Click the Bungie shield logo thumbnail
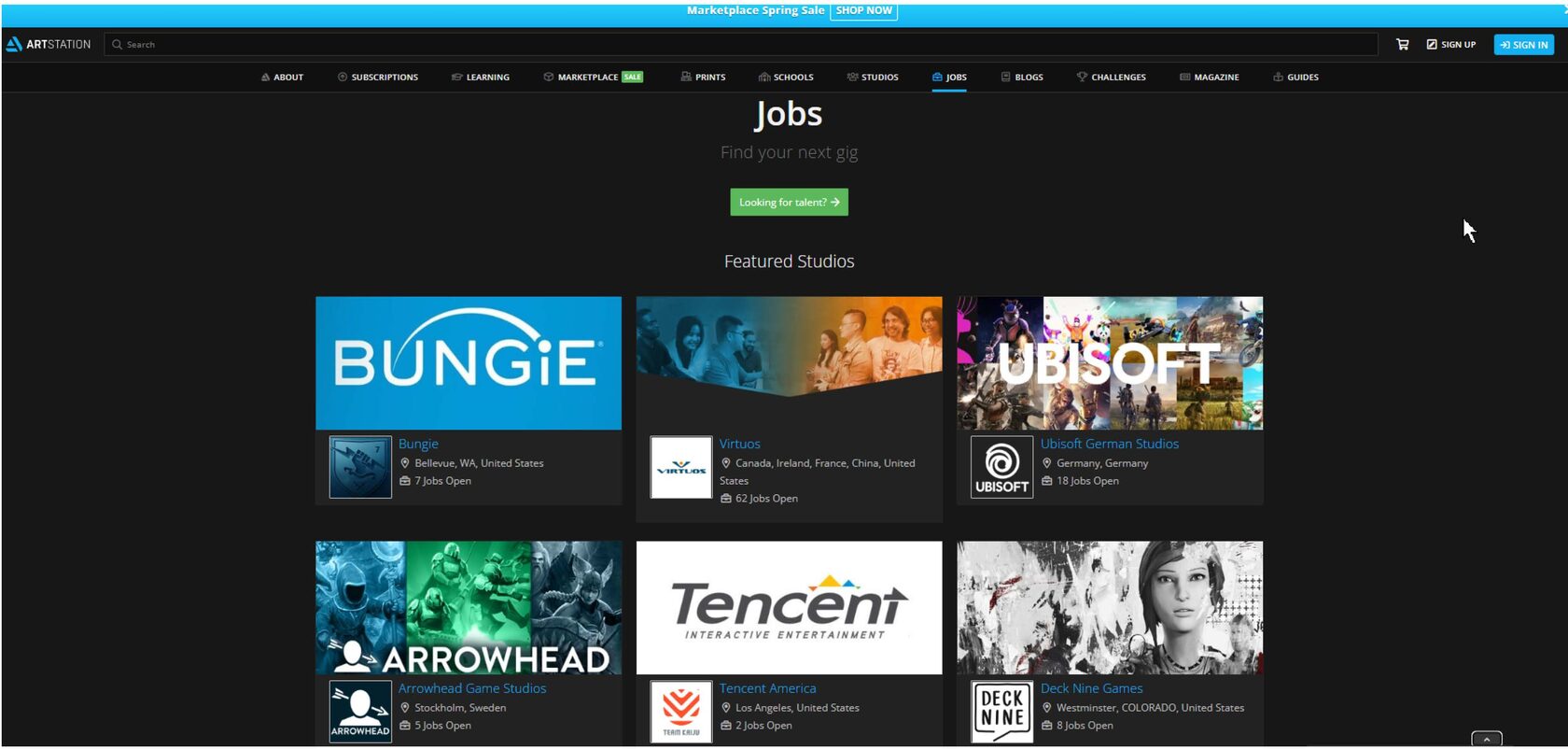This screenshot has height=749, width=1568. 360,467
